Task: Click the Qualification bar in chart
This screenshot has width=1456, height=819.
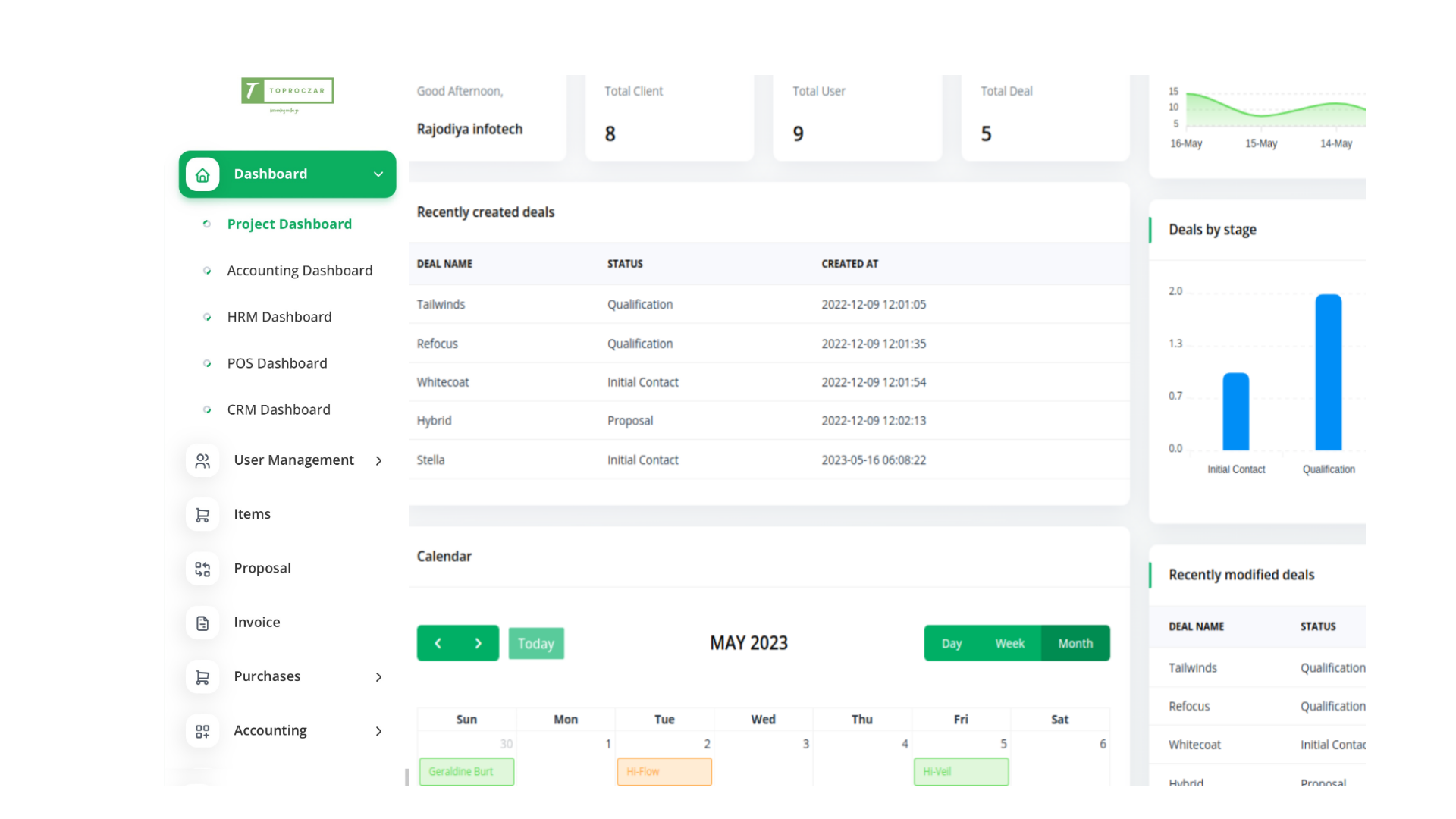Action: tap(1328, 373)
